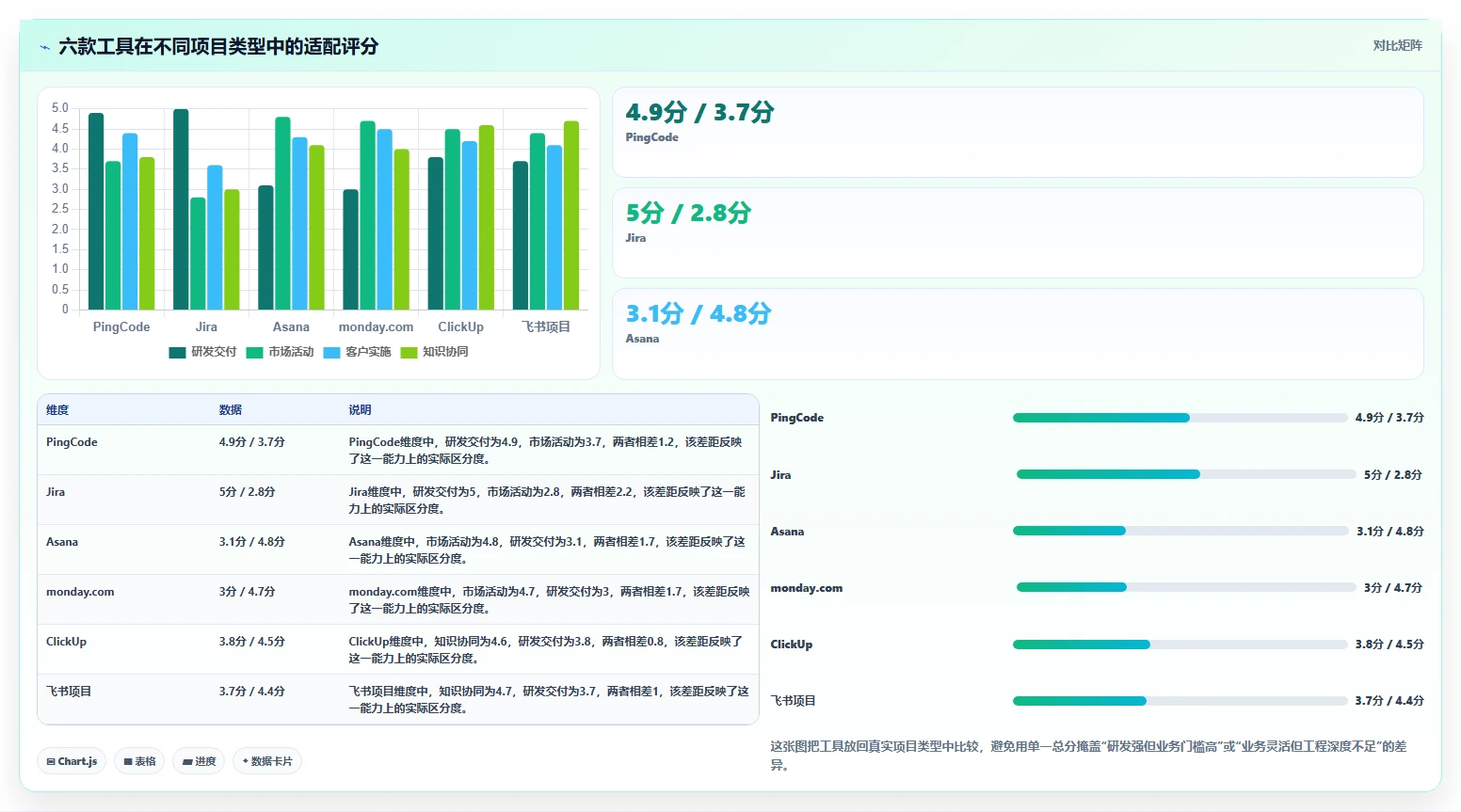Viewport: 1461px width, 812px height.
Task: Click the 对比矩阵 label in the header
Action: point(1397,45)
